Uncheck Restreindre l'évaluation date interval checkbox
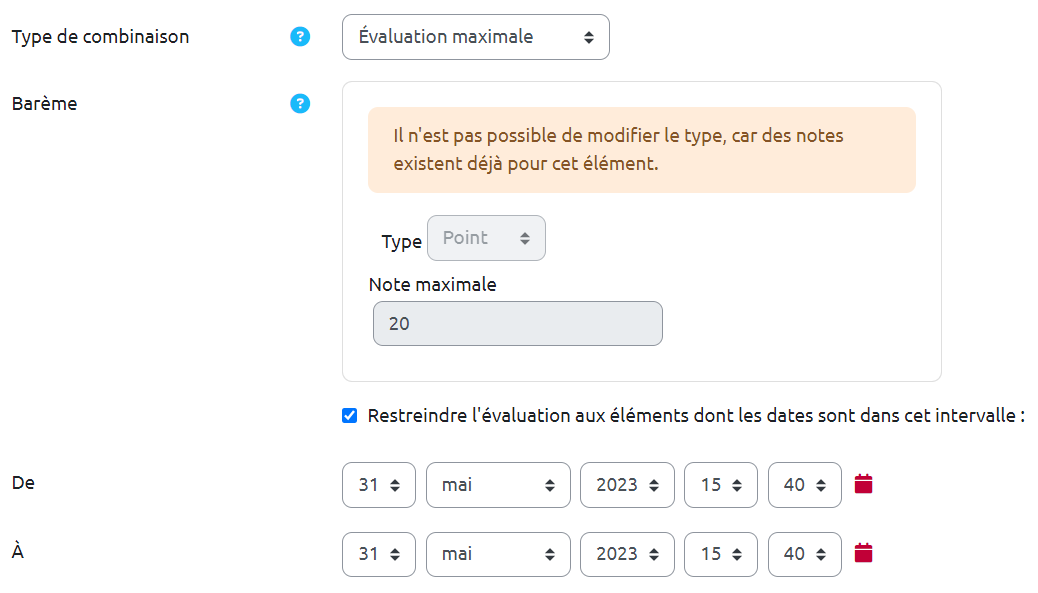Screen dimensions: 1038x593 coord(350,416)
